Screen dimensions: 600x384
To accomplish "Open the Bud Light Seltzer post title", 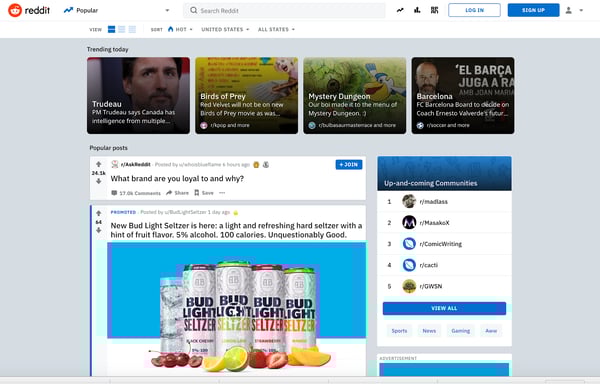I will pyautogui.click(x=236, y=230).
